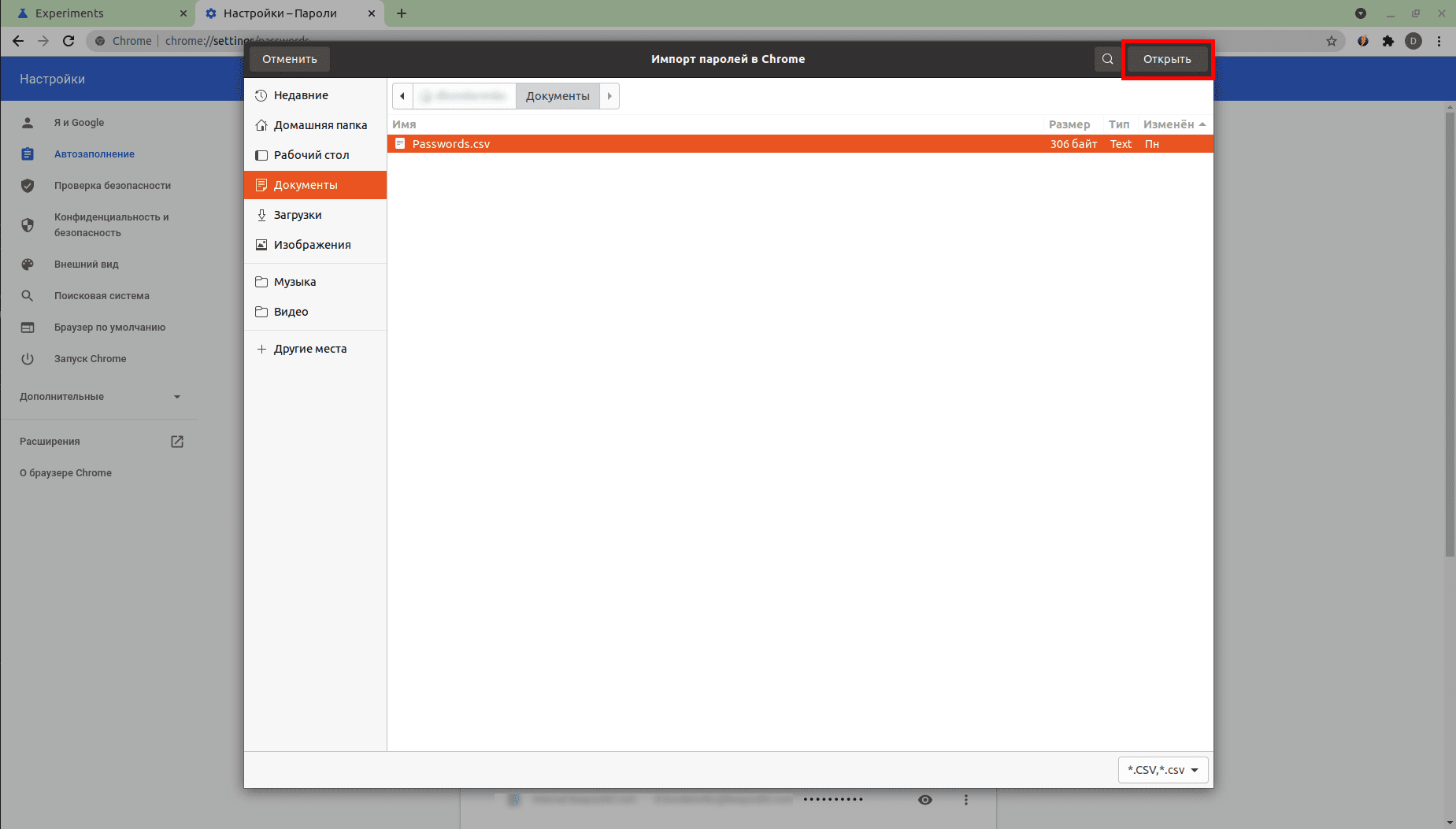Select Загрузки in the sidebar
Screen dimensions: 1456x829
tap(298, 215)
